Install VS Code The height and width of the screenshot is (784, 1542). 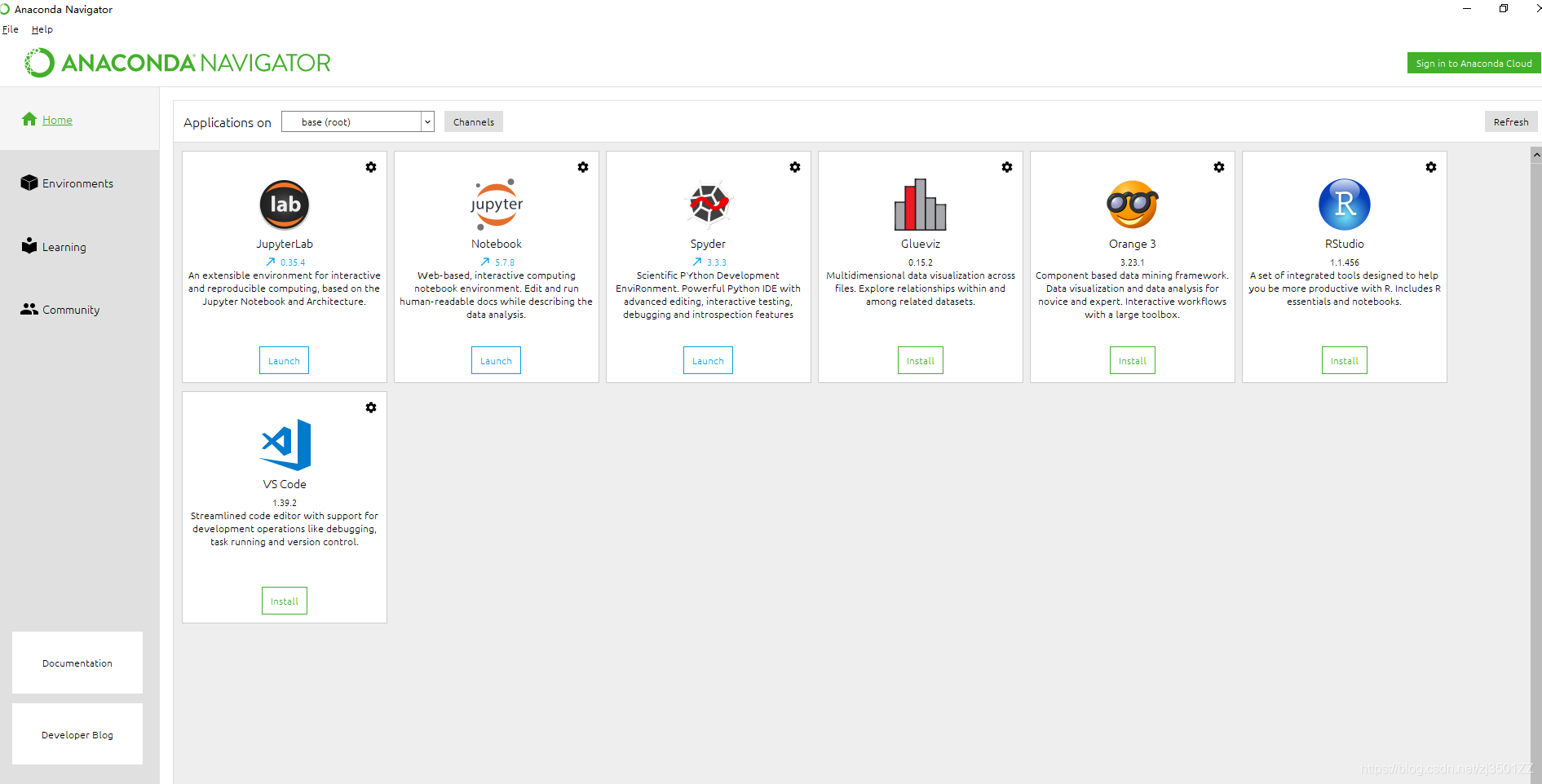[x=285, y=601]
